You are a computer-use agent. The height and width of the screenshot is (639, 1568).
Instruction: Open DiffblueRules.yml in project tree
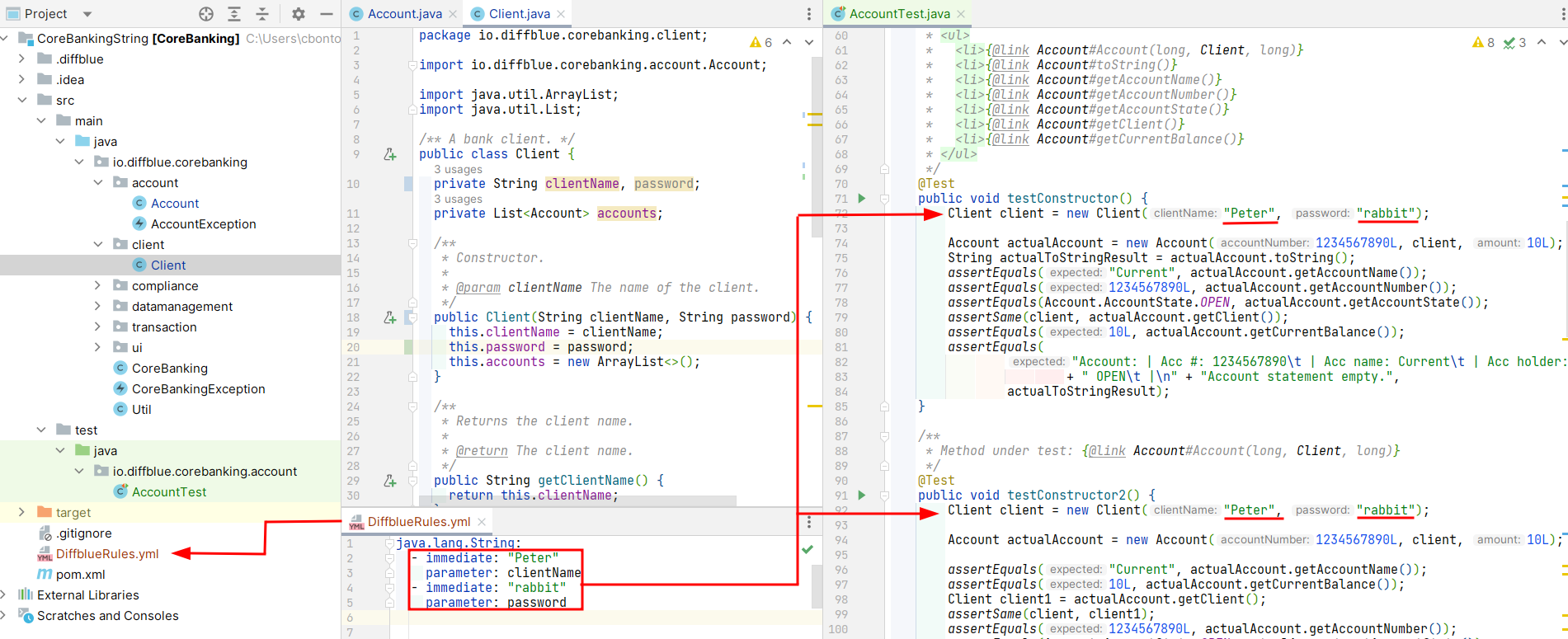pos(107,554)
